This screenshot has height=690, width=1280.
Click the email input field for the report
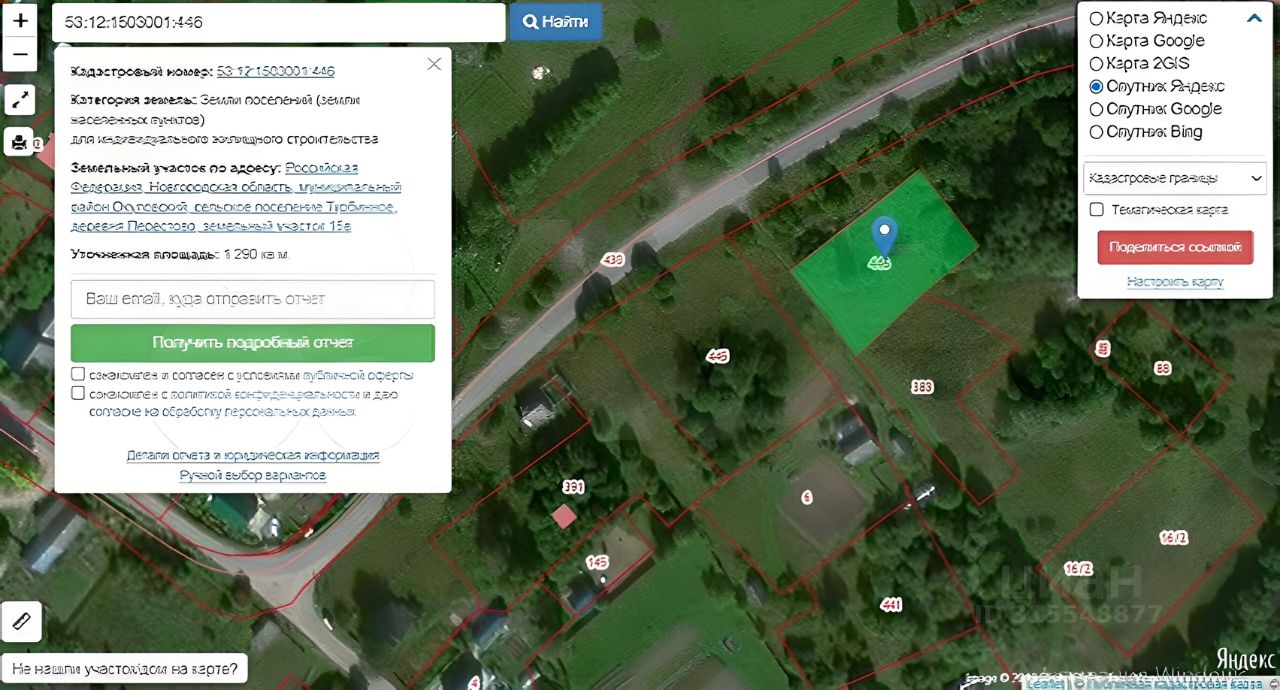click(x=253, y=299)
